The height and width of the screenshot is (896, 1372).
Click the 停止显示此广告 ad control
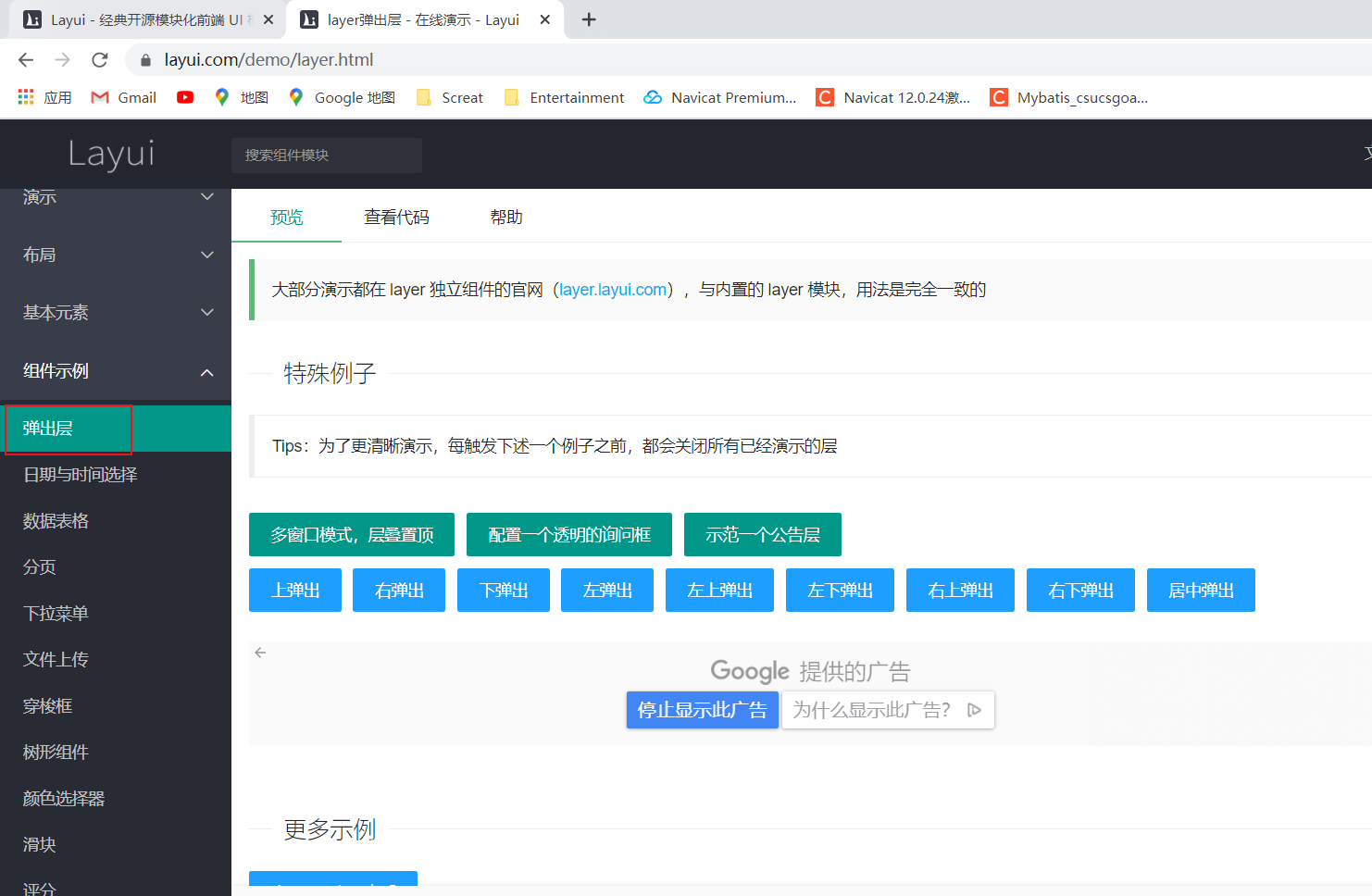pyautogui.click(x=702, y=710)
